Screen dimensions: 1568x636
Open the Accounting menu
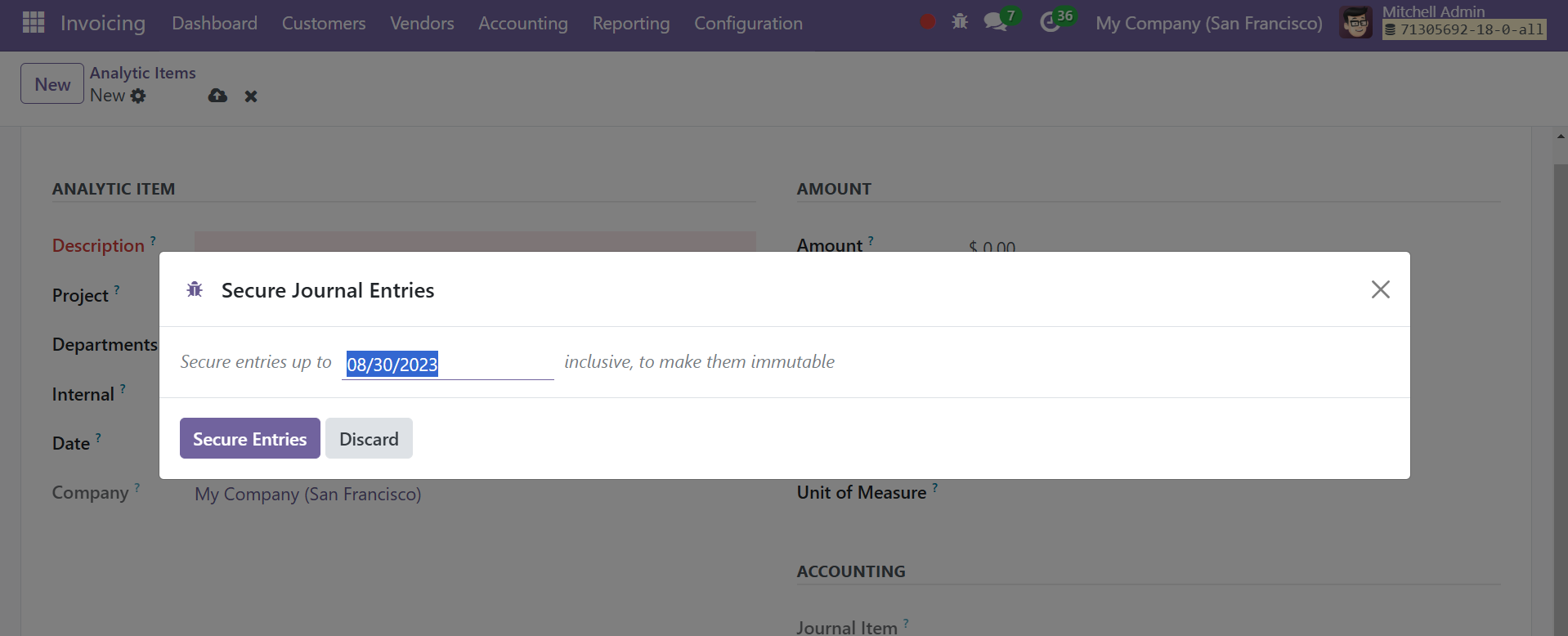coord(523,24)
